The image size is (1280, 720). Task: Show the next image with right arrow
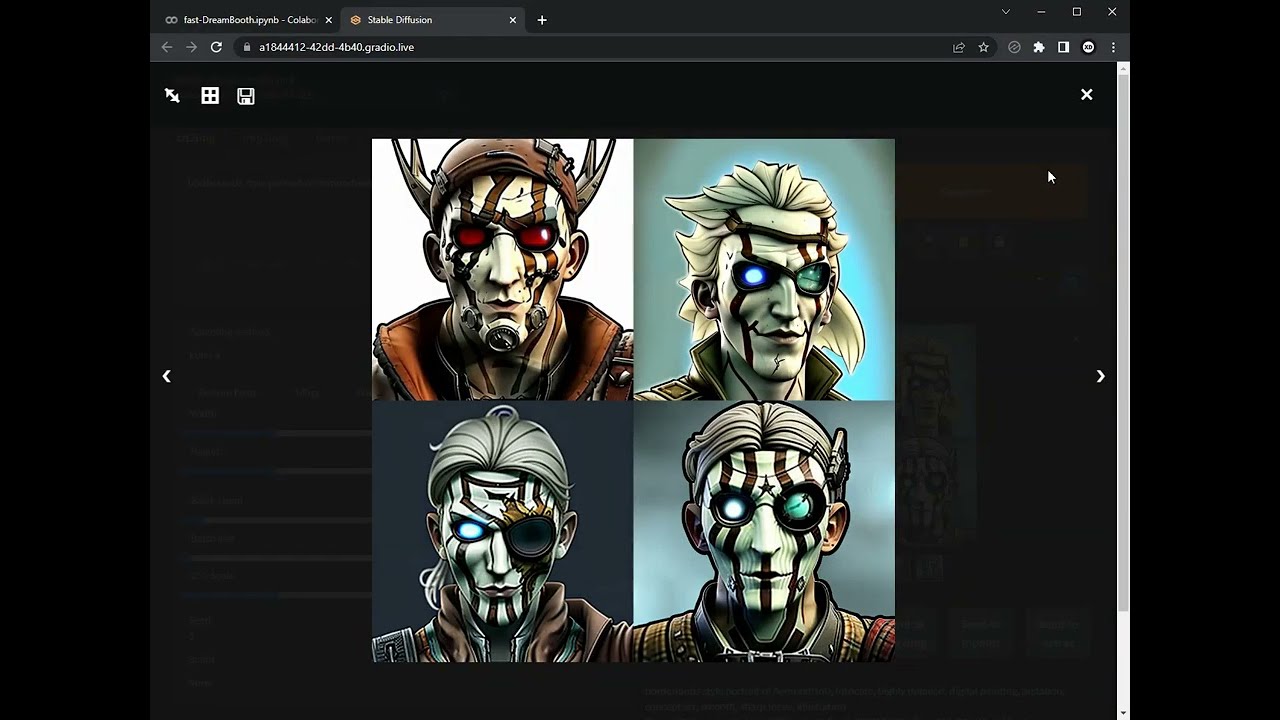[1100, 376]
